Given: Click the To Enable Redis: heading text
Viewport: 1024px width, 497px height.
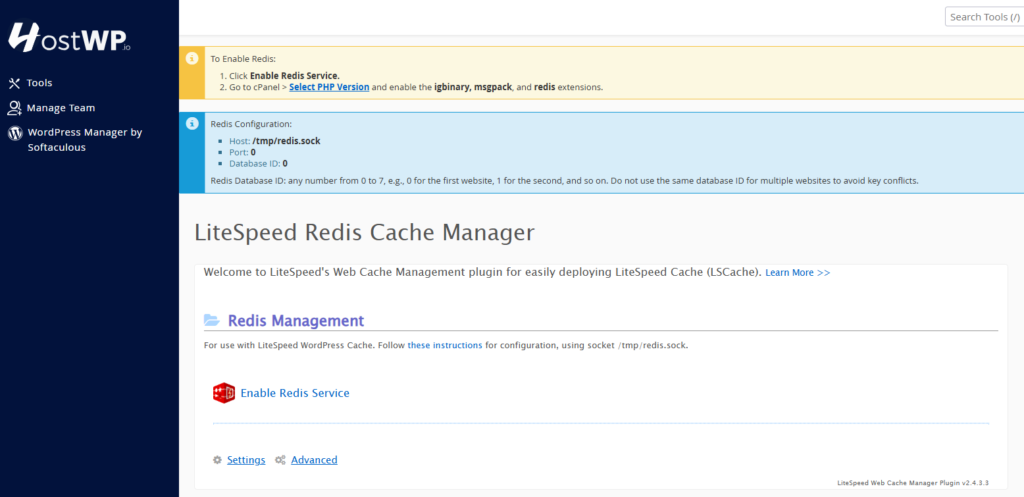Looking at the screenshot, I should point(243,59).
